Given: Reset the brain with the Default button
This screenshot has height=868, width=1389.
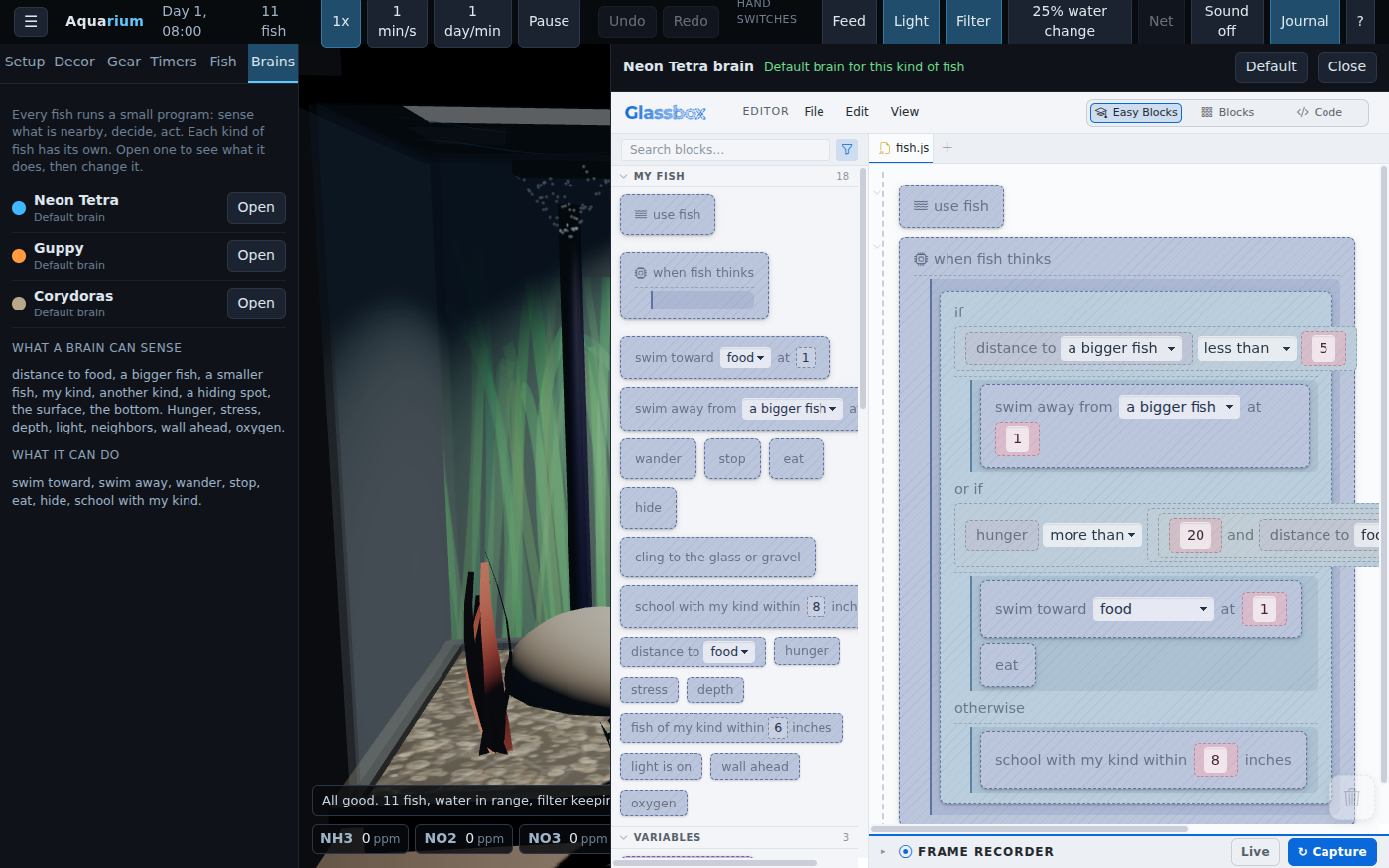Looking at the screenshot, I should [1271, 66].
